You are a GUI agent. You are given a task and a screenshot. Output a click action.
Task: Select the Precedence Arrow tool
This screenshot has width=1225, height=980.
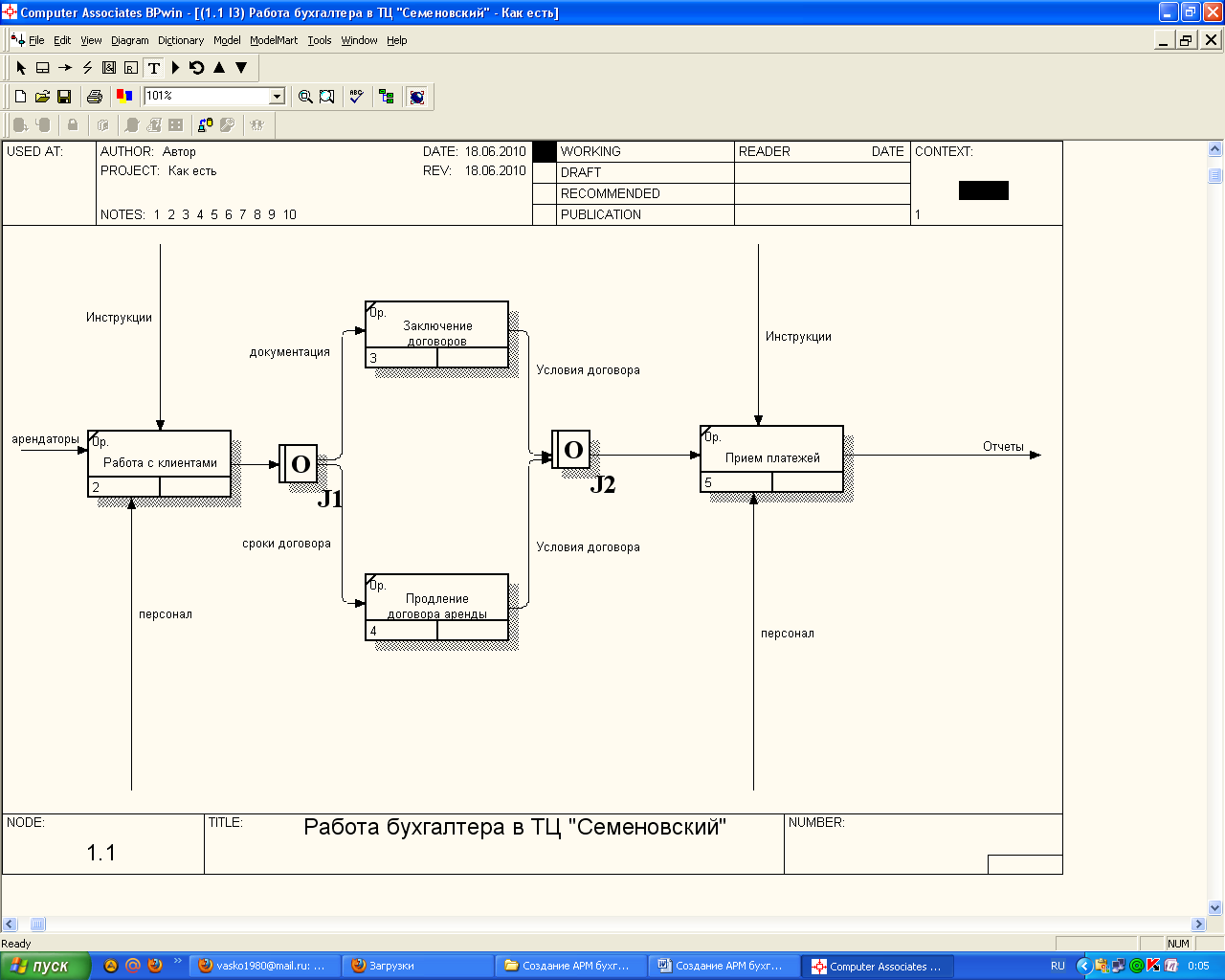[x=65, y=68]
